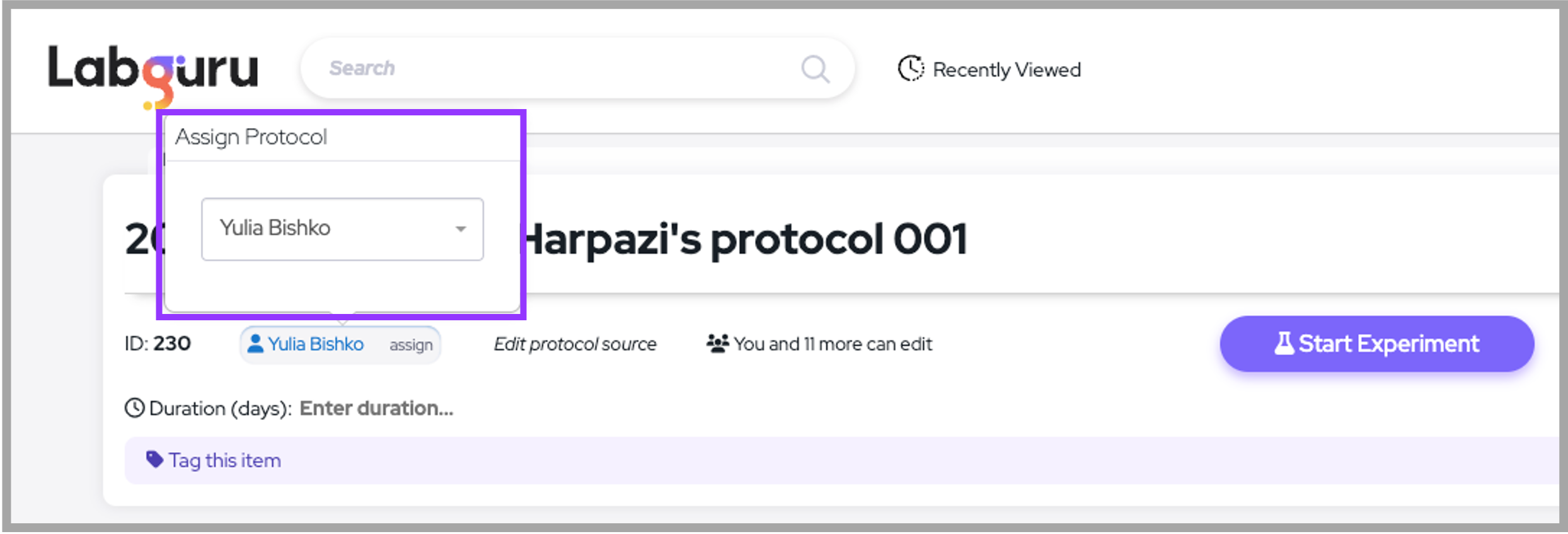This screenshot has height=534, width=1568.
Task: Open the Yulia Bishko assignee dropdown
Action: click(x=342, y=229)
